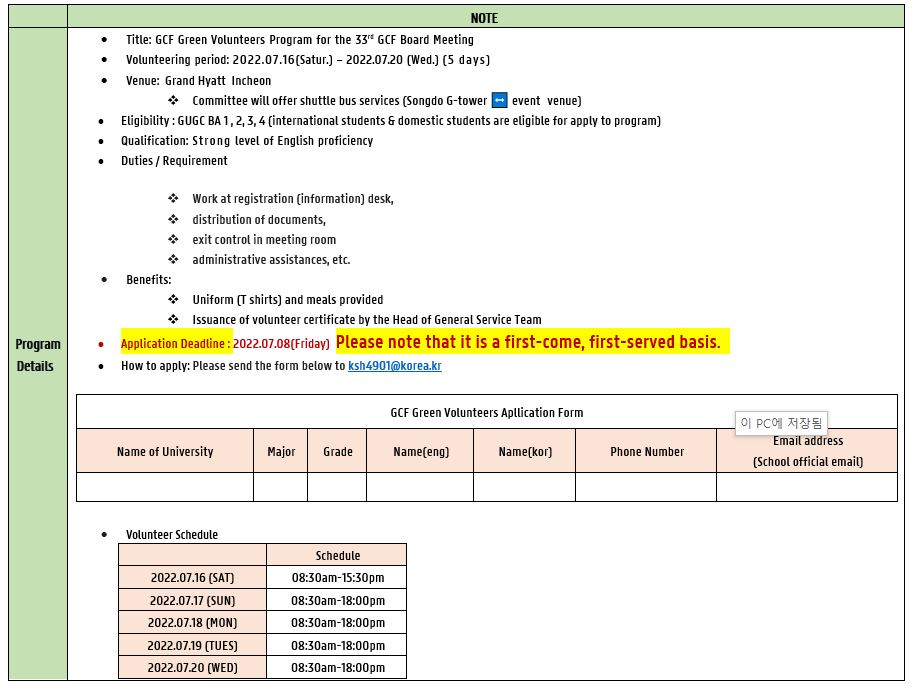The height and width of the screenshot is (689, 913).
Task: Click the 'Major' column header
Action: pyautogui.click(x=281, y=451)
